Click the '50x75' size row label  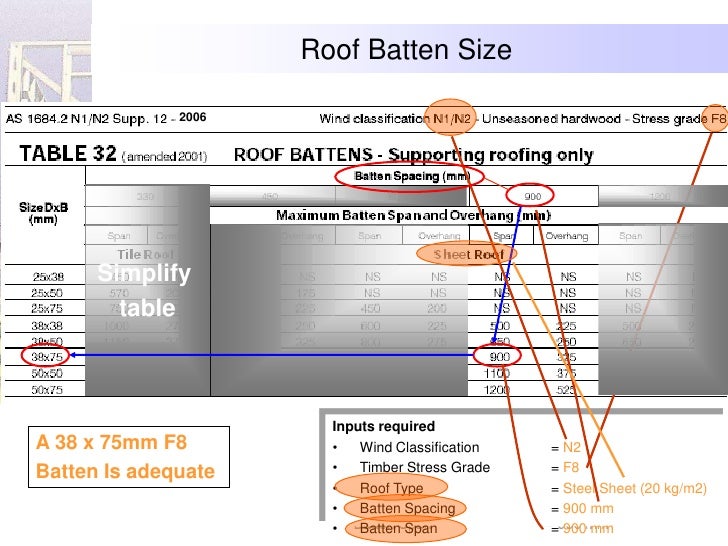[x=47, y=390]
